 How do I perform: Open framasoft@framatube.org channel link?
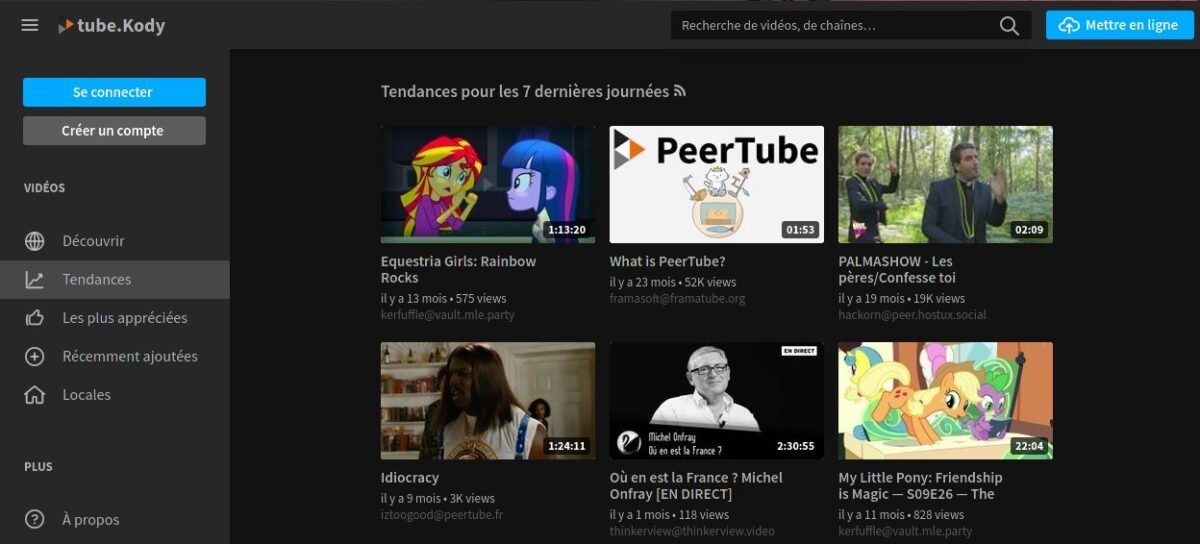(677, 299)
